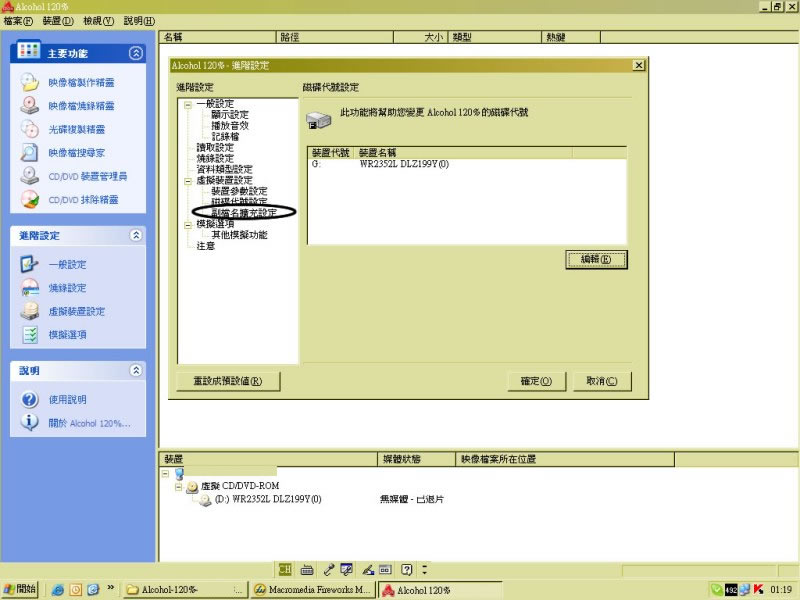Image resolution: width=800 pixels, height=600 pixels.
Task: Collapse 虛擬 CD/DVD-ROM device tree node
Action: [x=179, y=486]
